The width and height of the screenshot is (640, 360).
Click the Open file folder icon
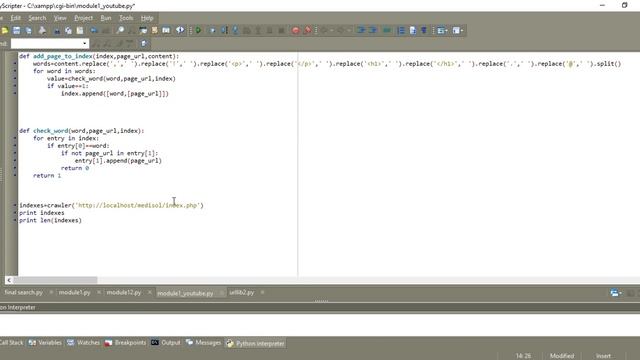4,30
